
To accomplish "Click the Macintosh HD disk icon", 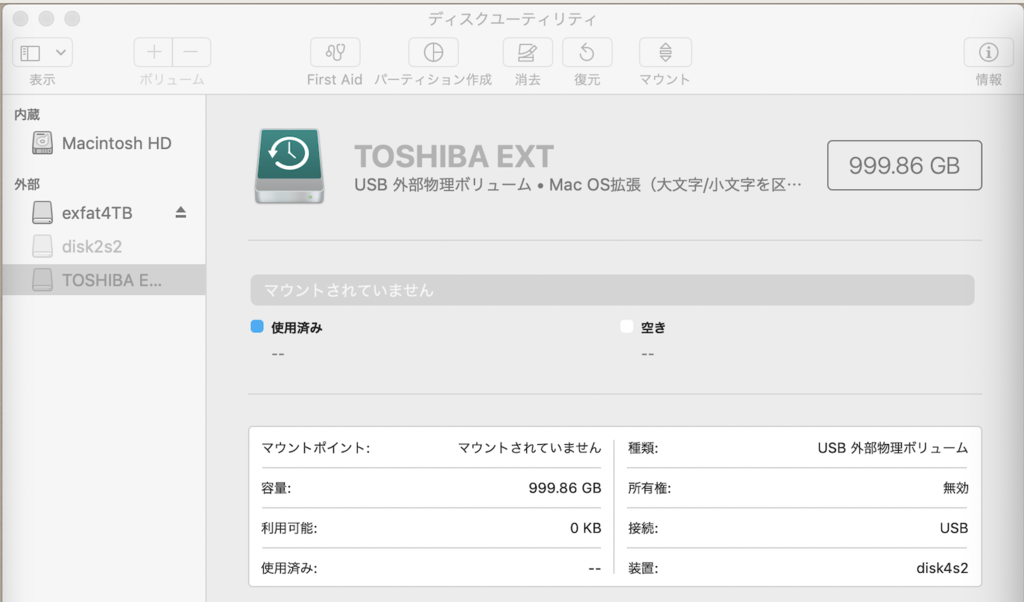I will point(42,143).
